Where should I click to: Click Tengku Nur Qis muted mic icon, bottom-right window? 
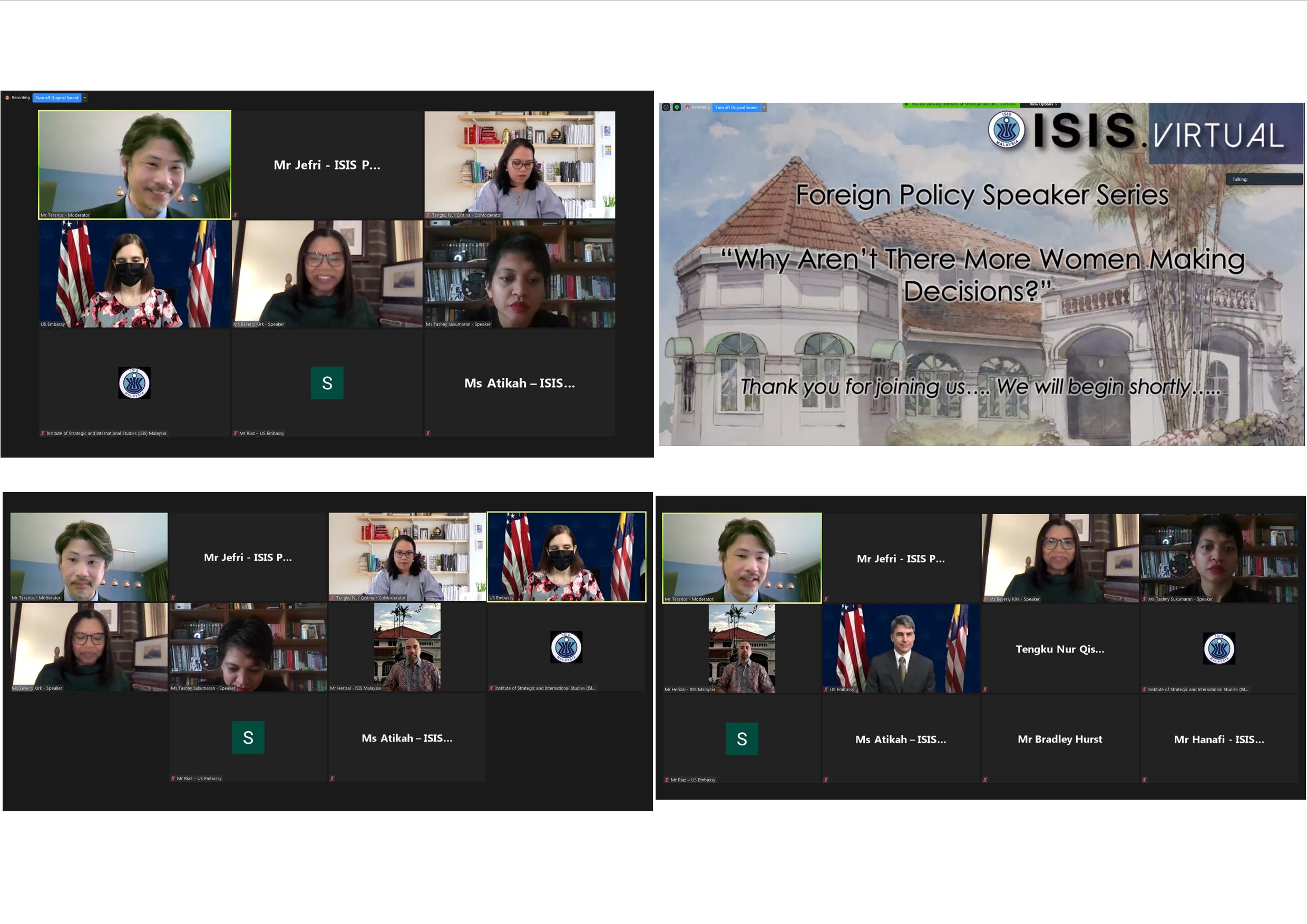coord(986,690)
